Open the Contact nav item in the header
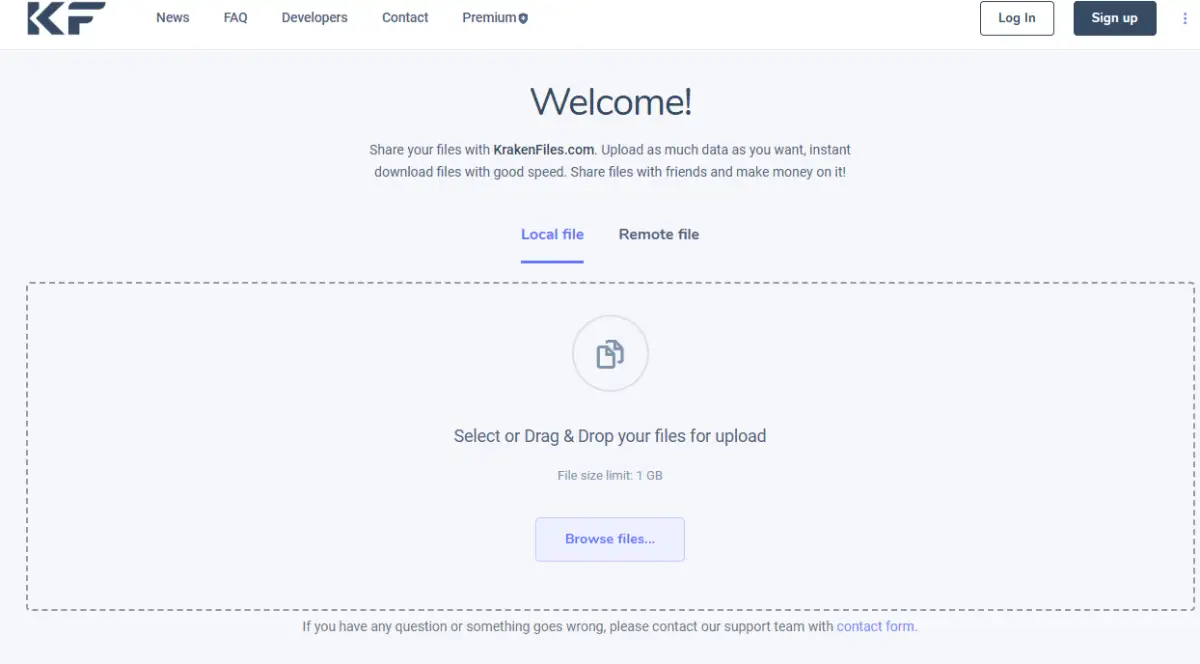This screenshot has height=664, width=1200. pos(405,18)
